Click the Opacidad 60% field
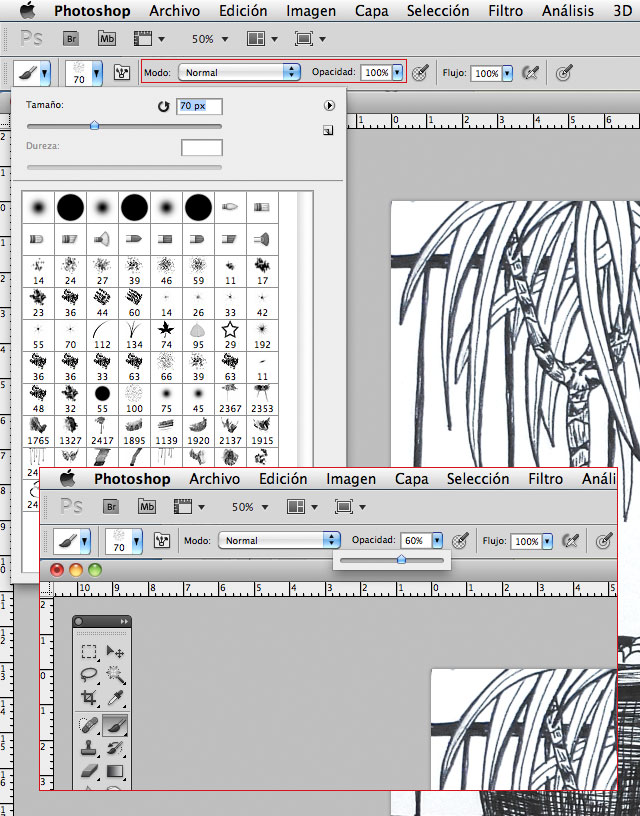The image size is (640, 816). [x=416, y=541]
